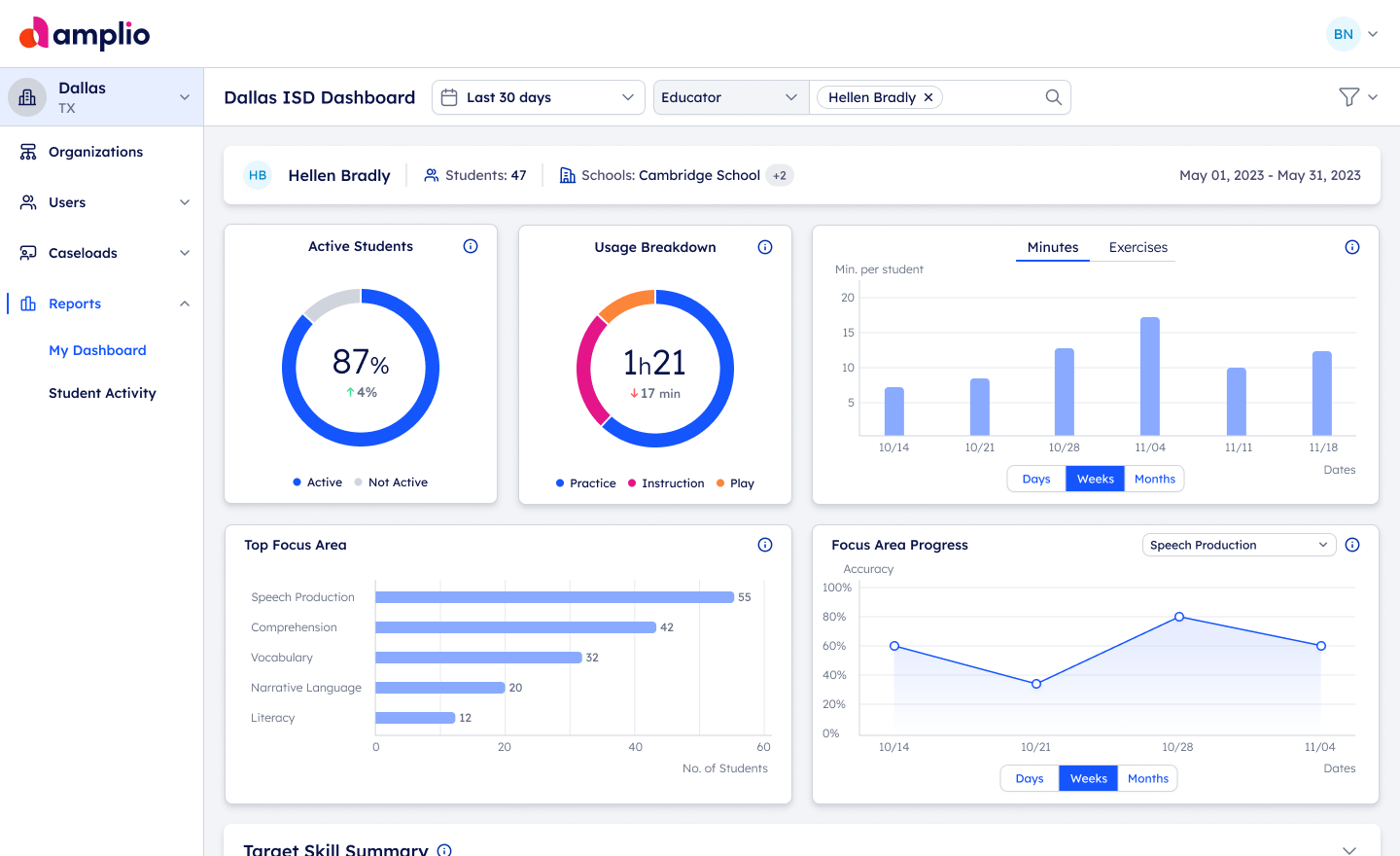
Task: Click the Dallas organization building icon
Action: click(27, 97)
